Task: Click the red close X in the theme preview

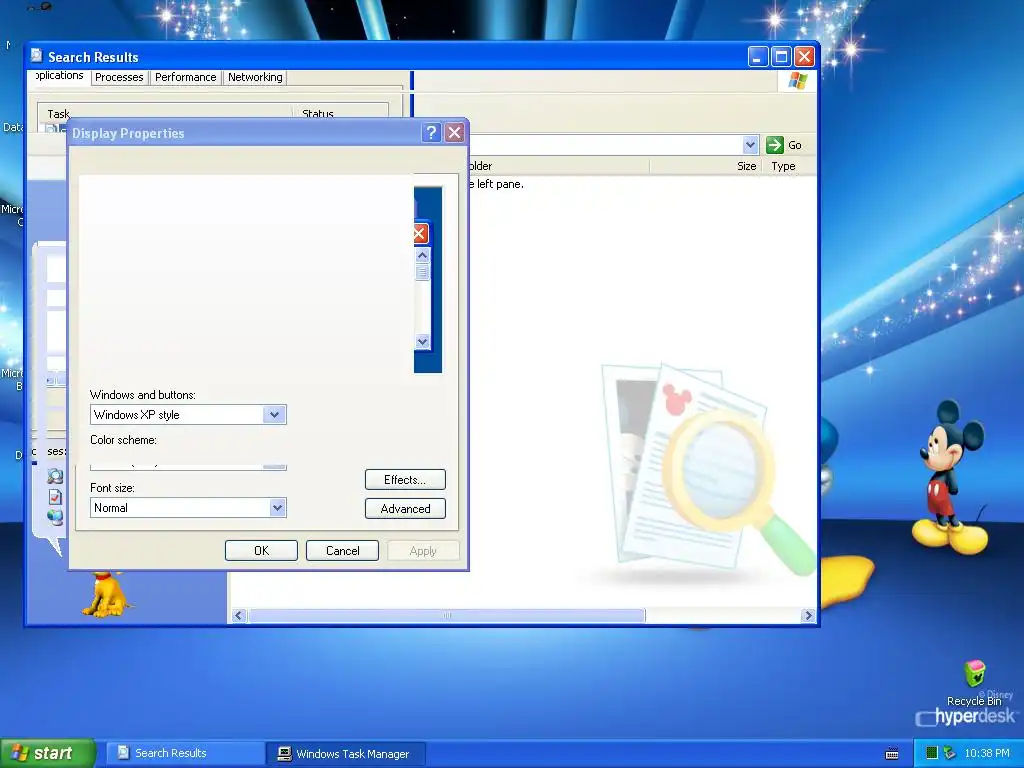Action: coord(420,234)
